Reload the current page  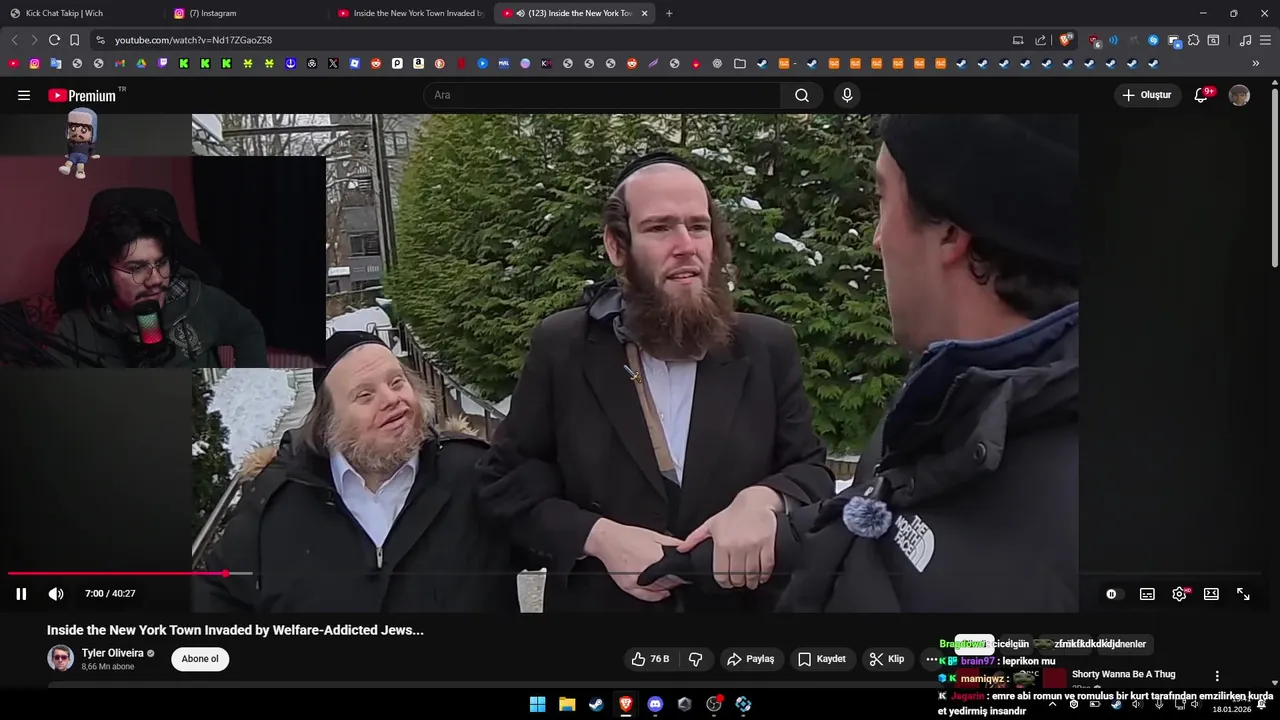tap(54, 40)
